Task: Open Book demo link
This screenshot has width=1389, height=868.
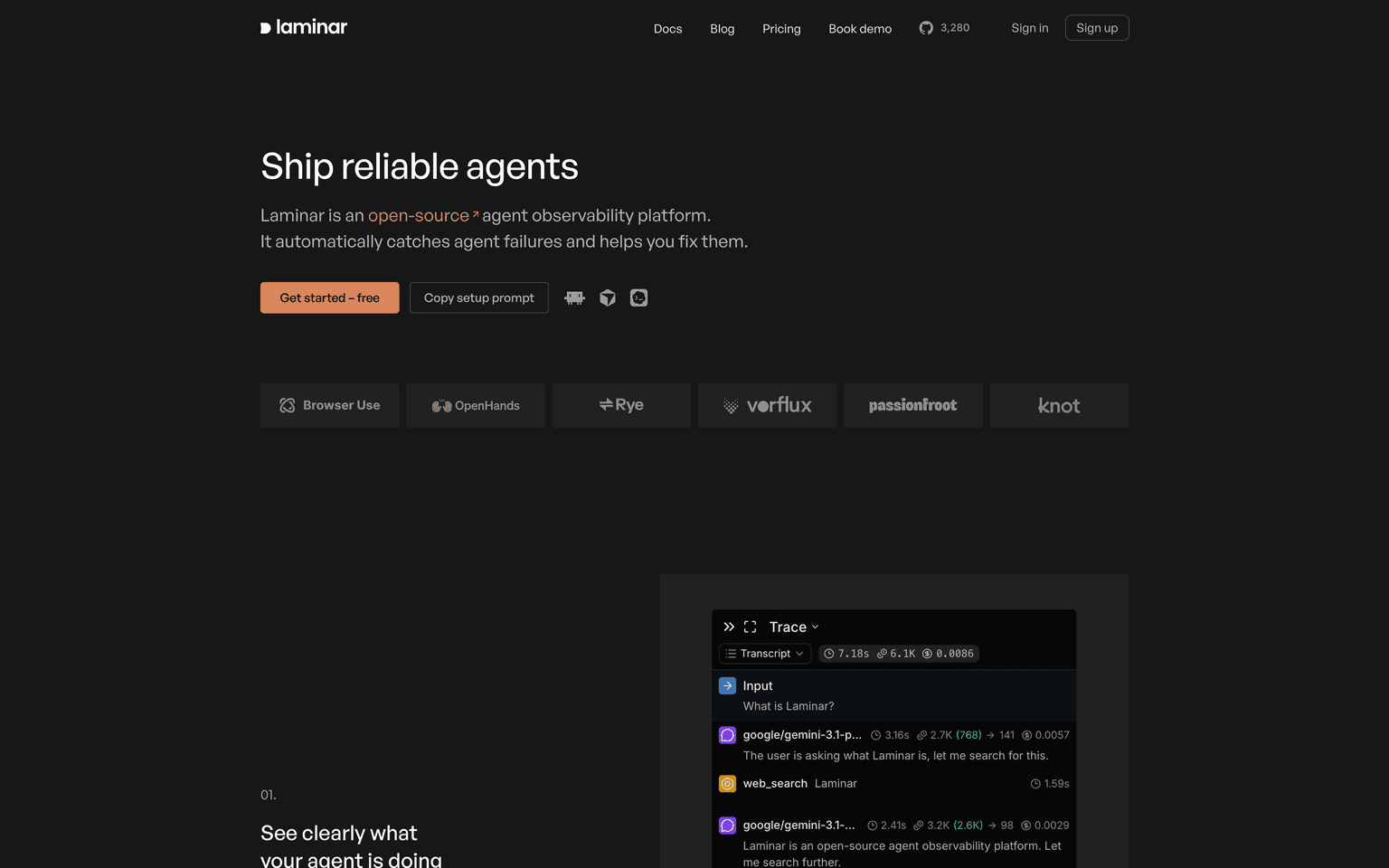Action: pos(860,28)
